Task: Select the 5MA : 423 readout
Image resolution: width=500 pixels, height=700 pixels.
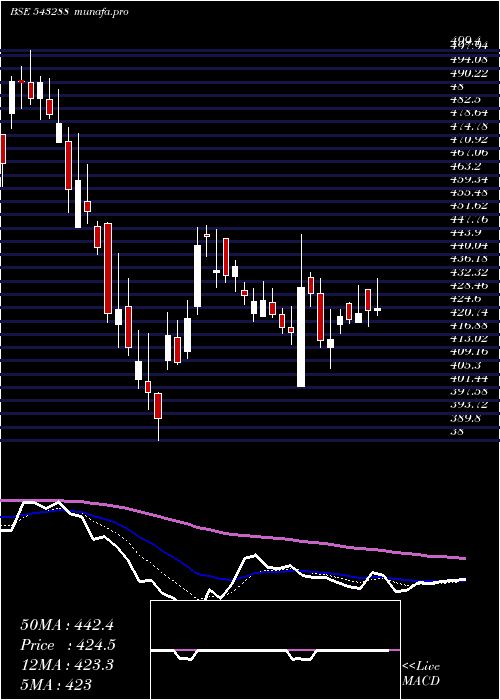Action: point(56,685)
